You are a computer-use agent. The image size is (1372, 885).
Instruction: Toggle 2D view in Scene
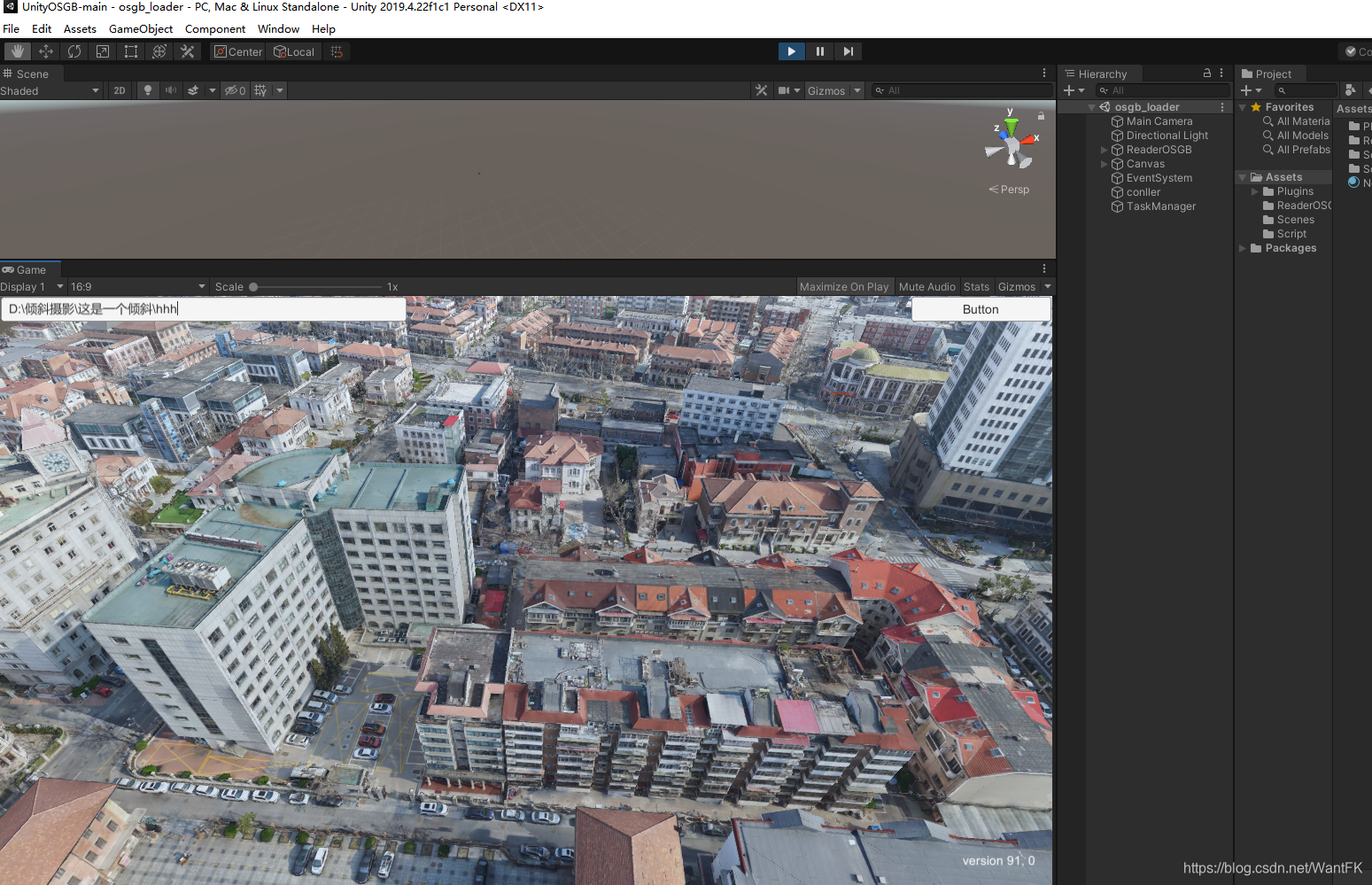(x=120, y=90)
